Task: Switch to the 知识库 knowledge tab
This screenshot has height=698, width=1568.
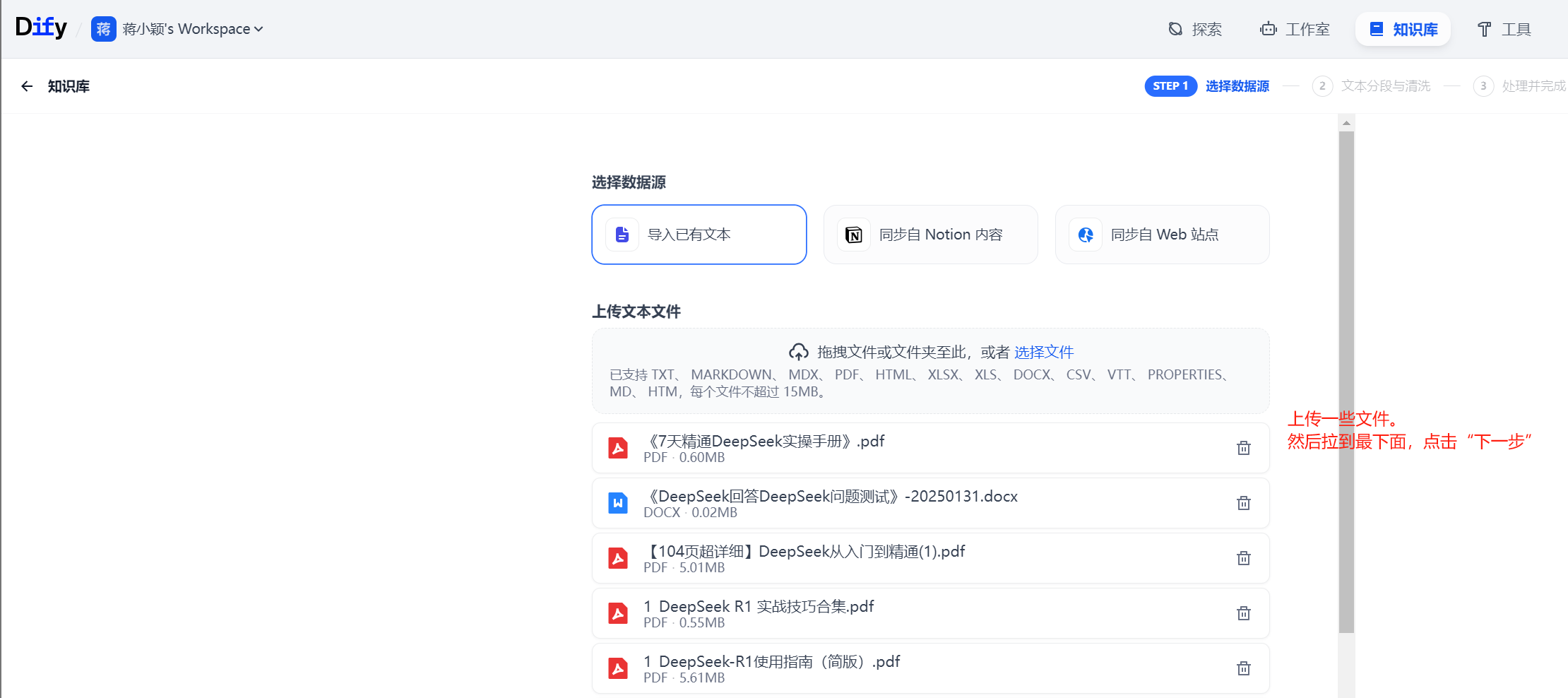Action: point(1403,29)
